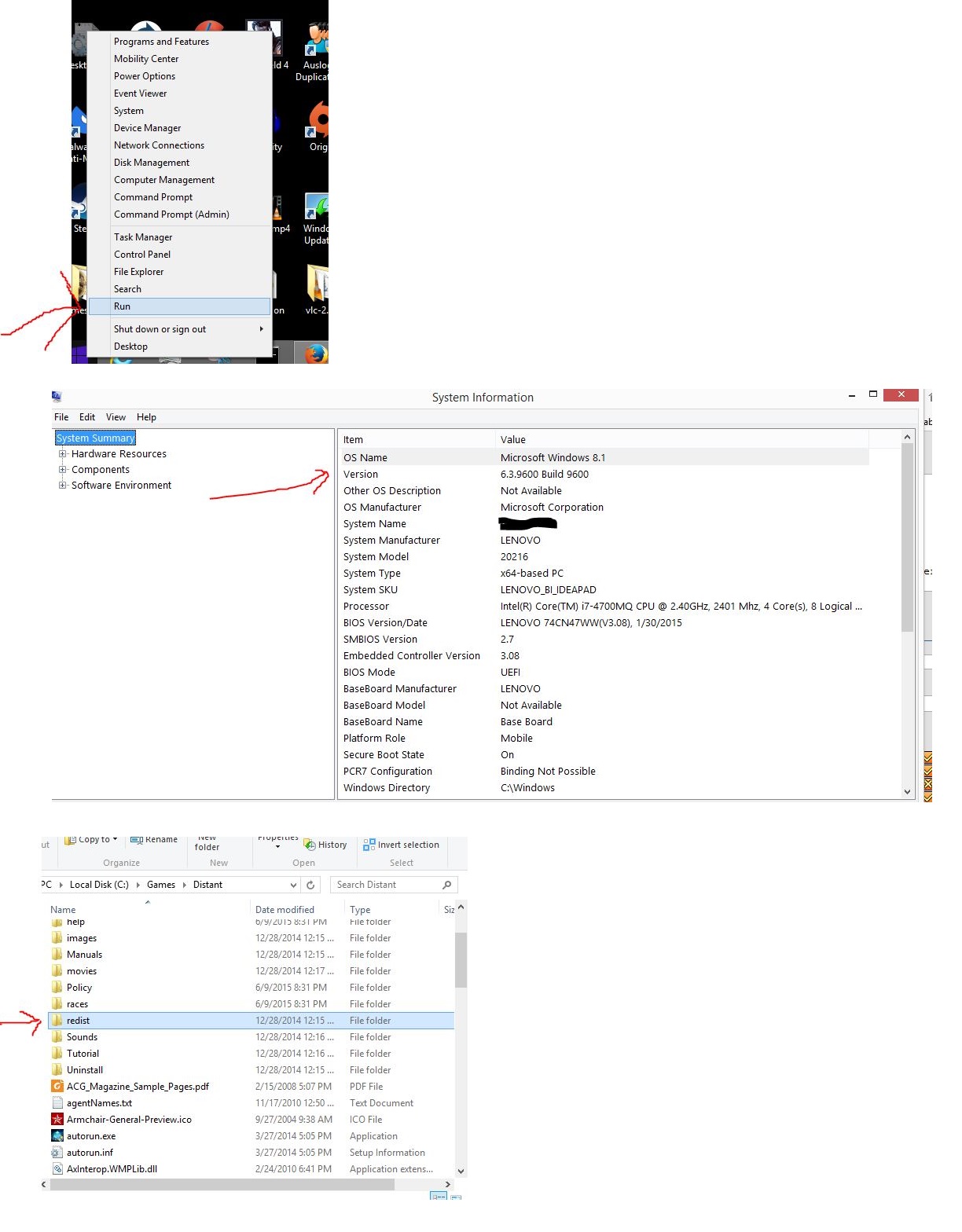
Task: Open the Windows Update desktop shortcut
Action: (316, 219)
